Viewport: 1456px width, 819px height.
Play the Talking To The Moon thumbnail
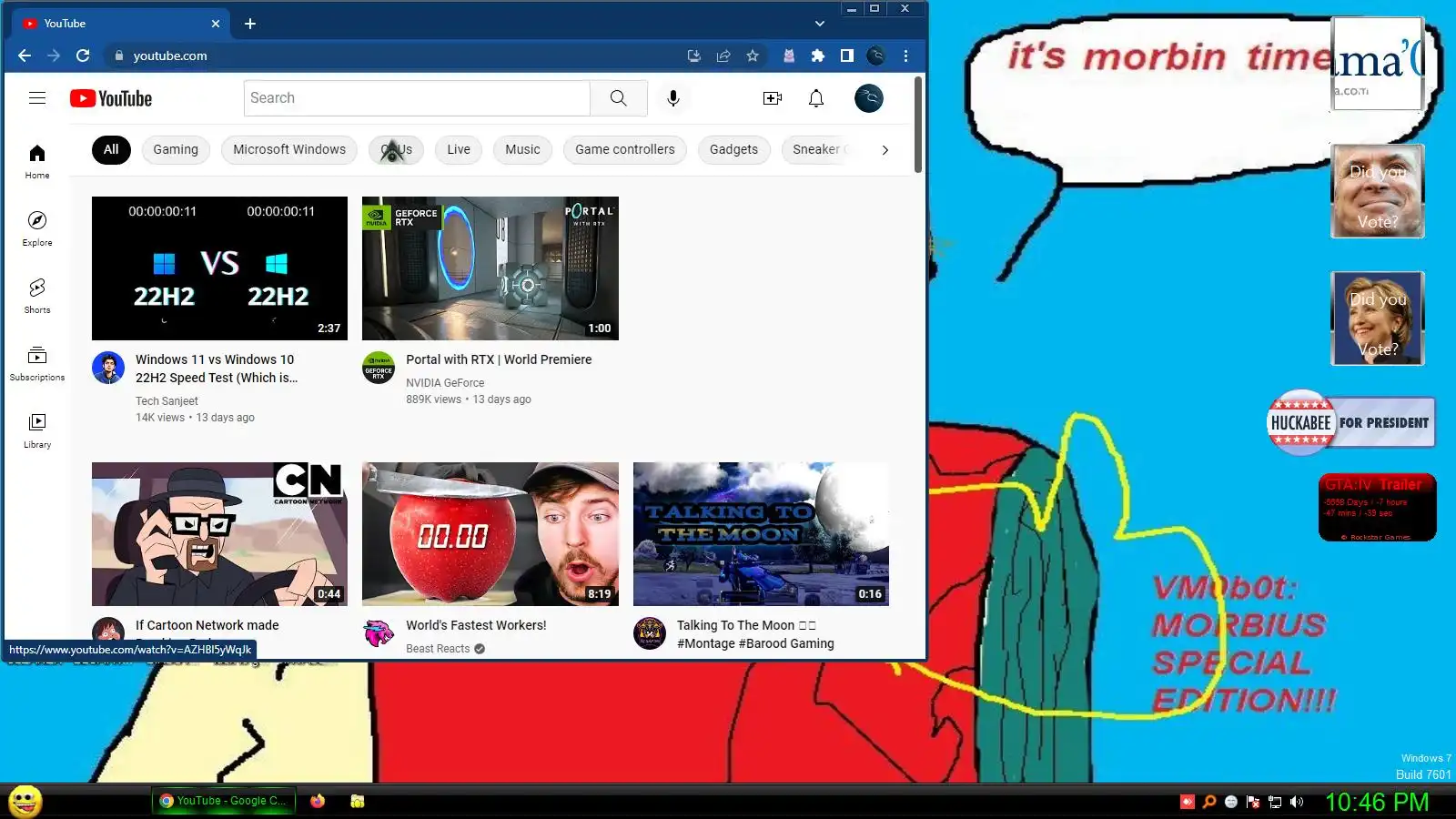761,534
